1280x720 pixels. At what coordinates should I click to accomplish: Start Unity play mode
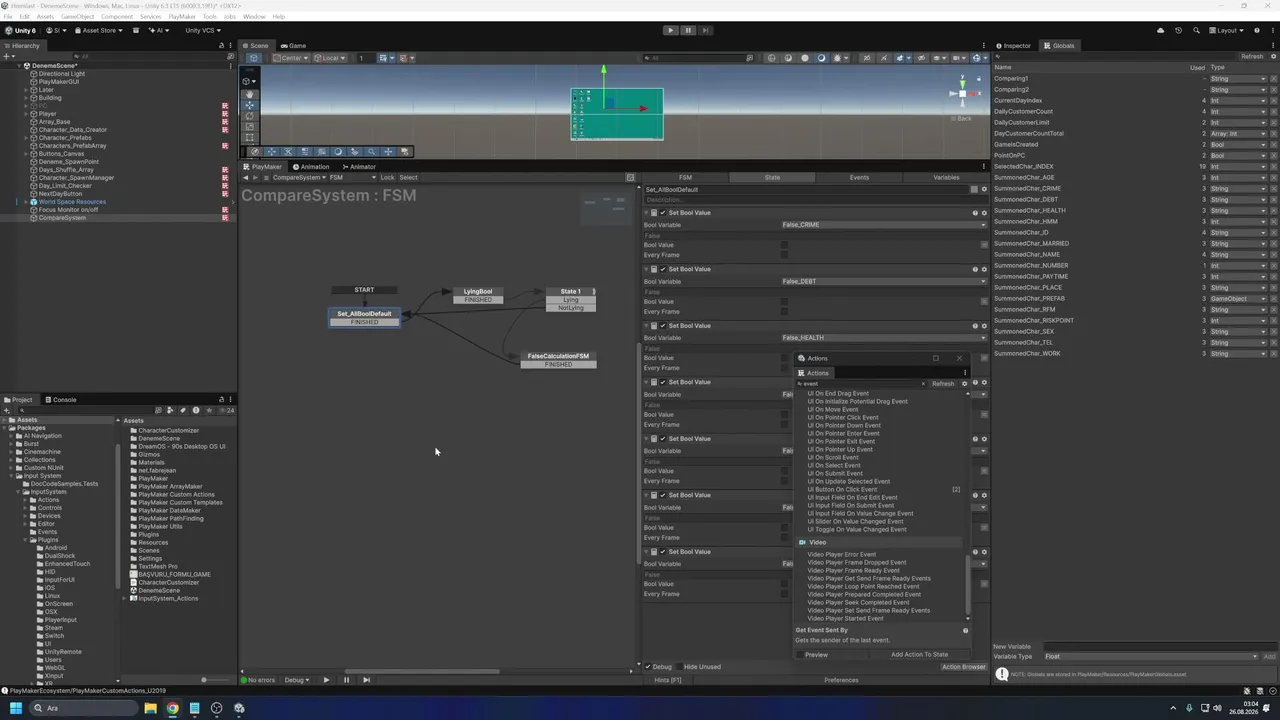670,30
